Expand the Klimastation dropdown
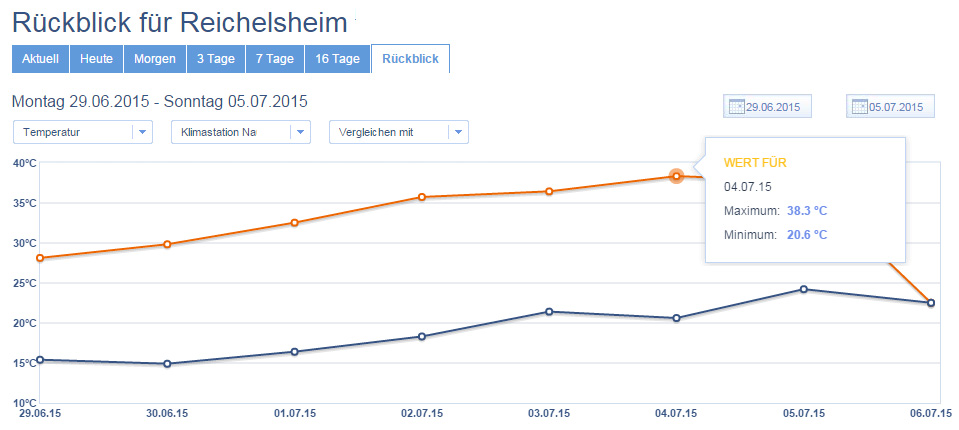Image resolution: width=959 pixels, height=430 pixels. pyautogui.click(x=300, y=132)
